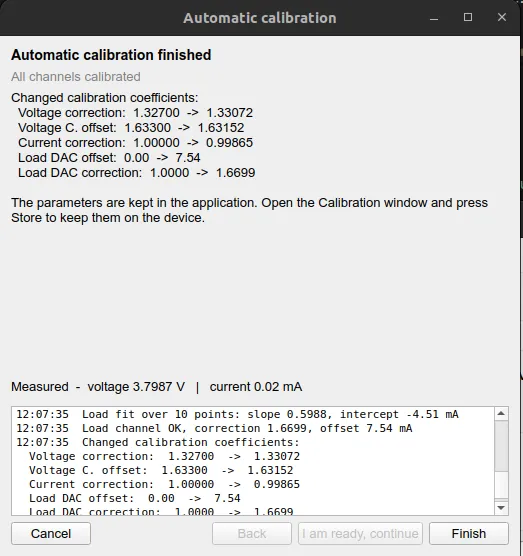
Task: Click the disabled Back button
Action: (252, 533)
